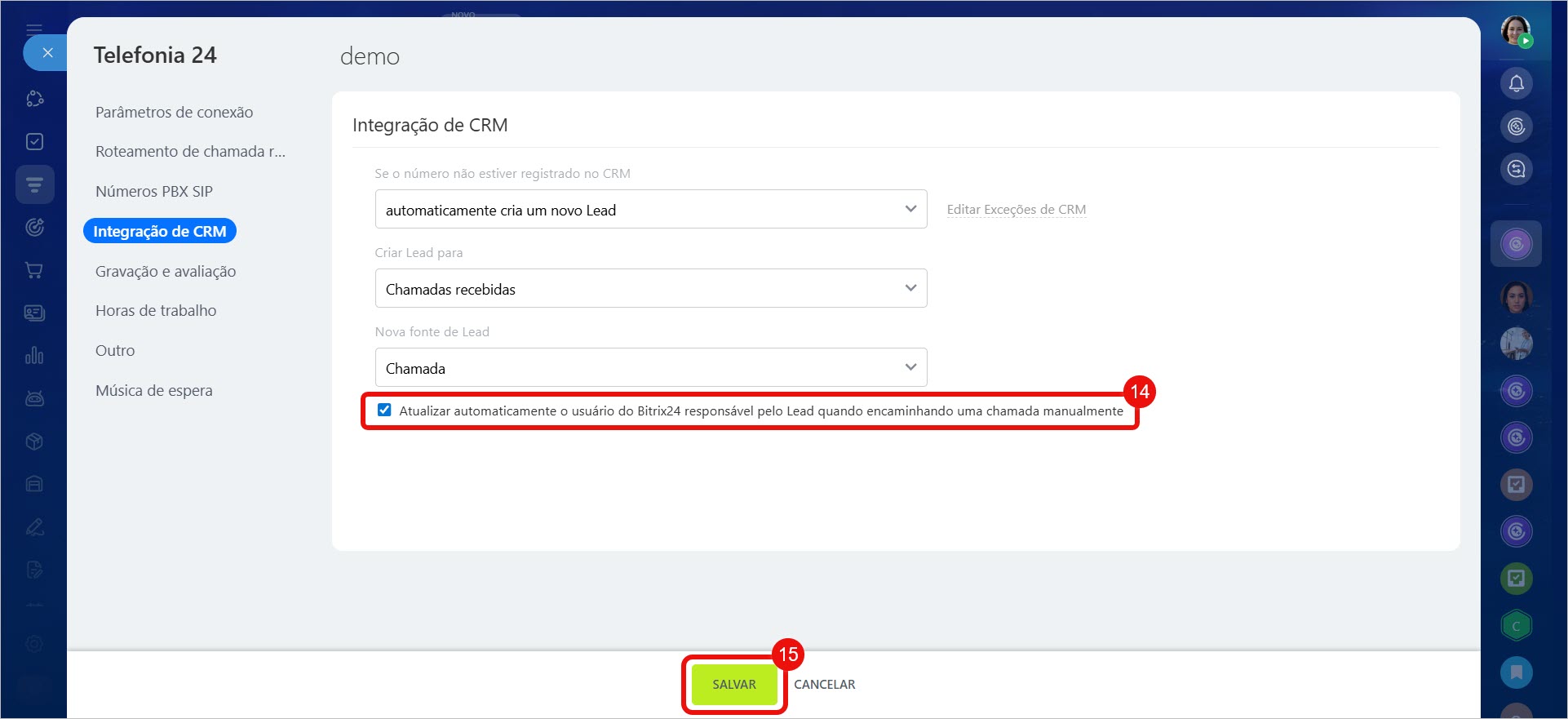Click the blue bookmark icon in right panel
Image resolution: width=1568 pixels, height=719 pixels.
1516,672
